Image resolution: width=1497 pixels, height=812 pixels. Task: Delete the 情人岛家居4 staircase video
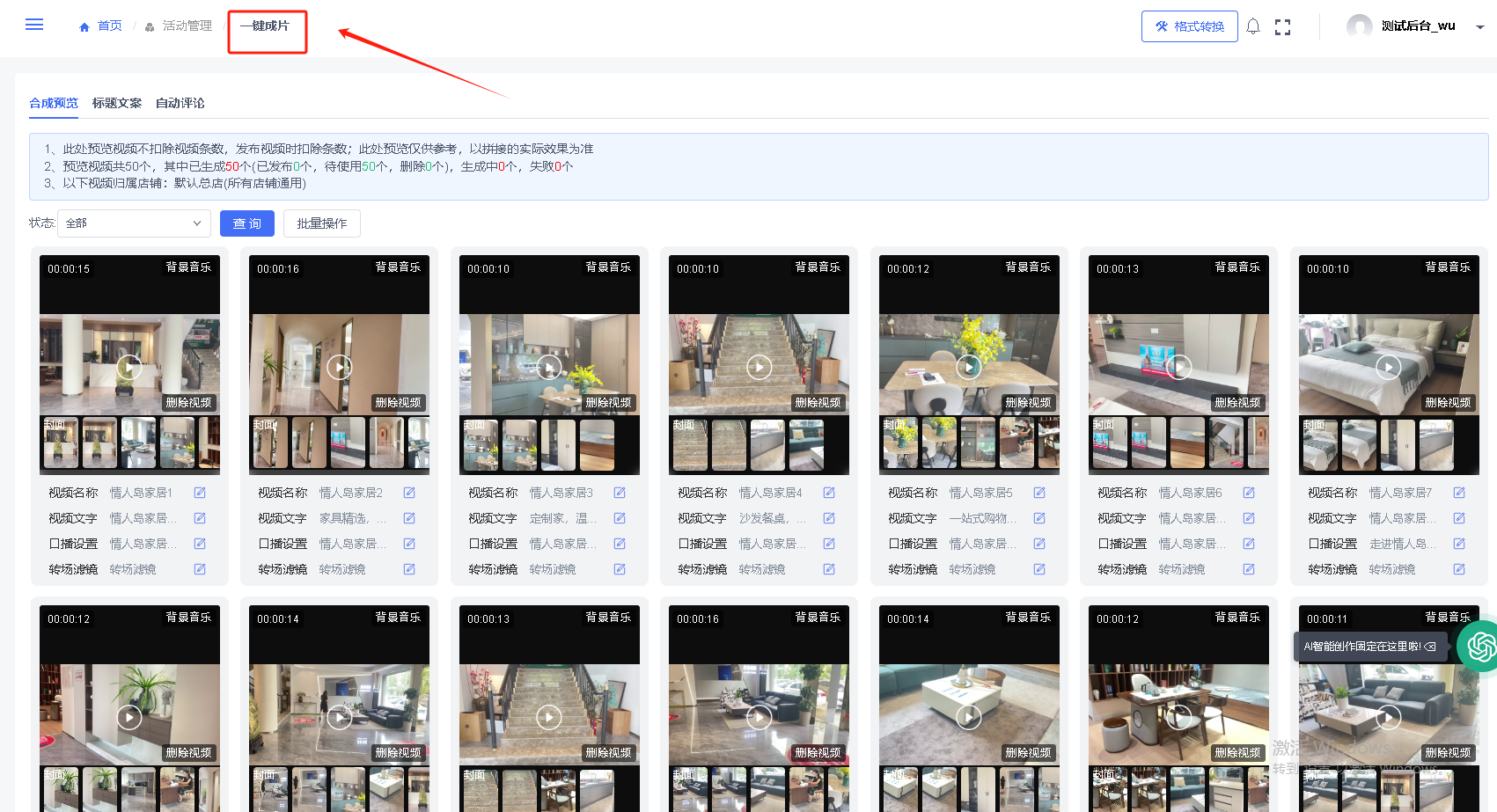coord(818,403)
